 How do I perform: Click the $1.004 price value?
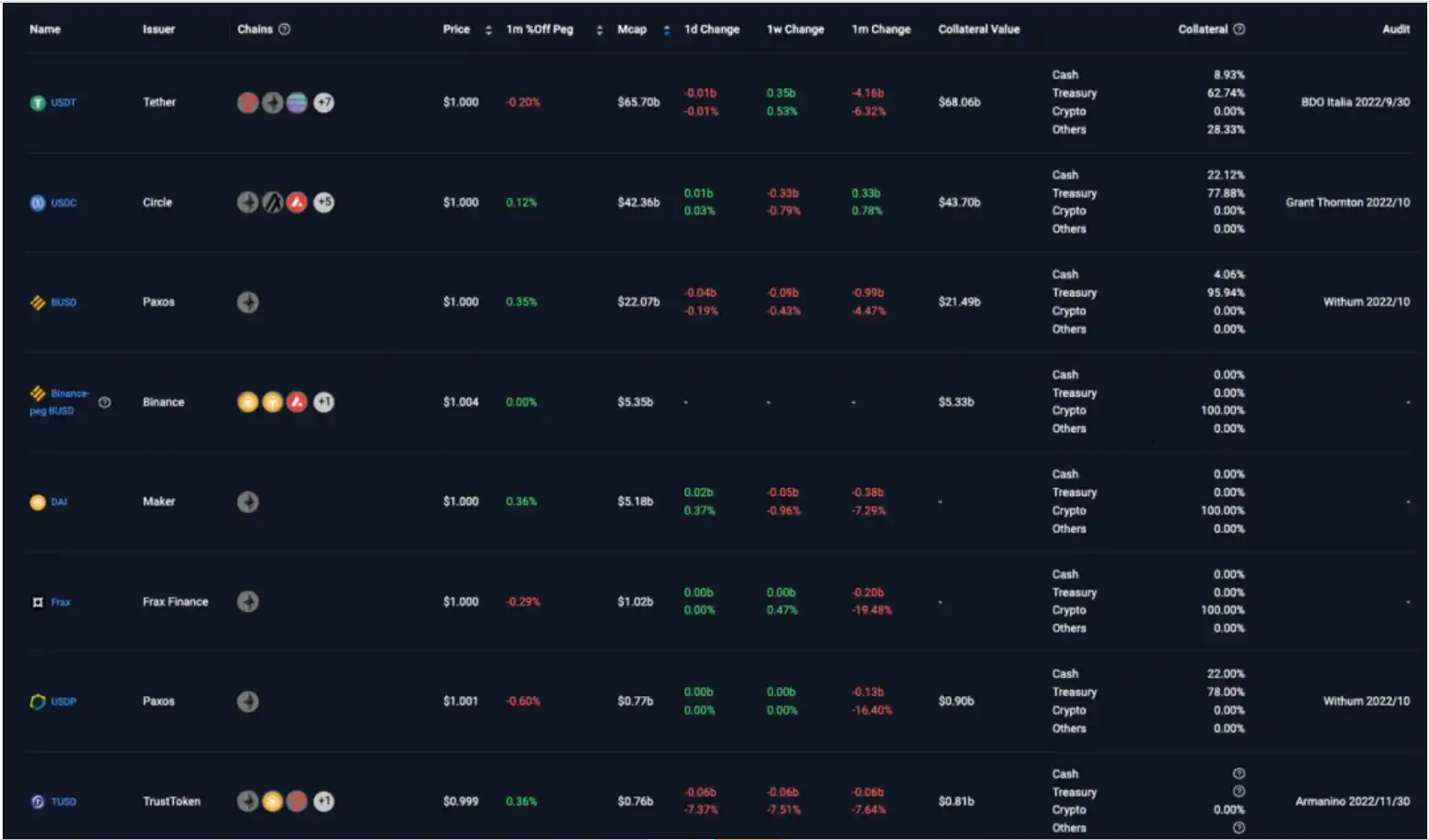pos(461,402)
